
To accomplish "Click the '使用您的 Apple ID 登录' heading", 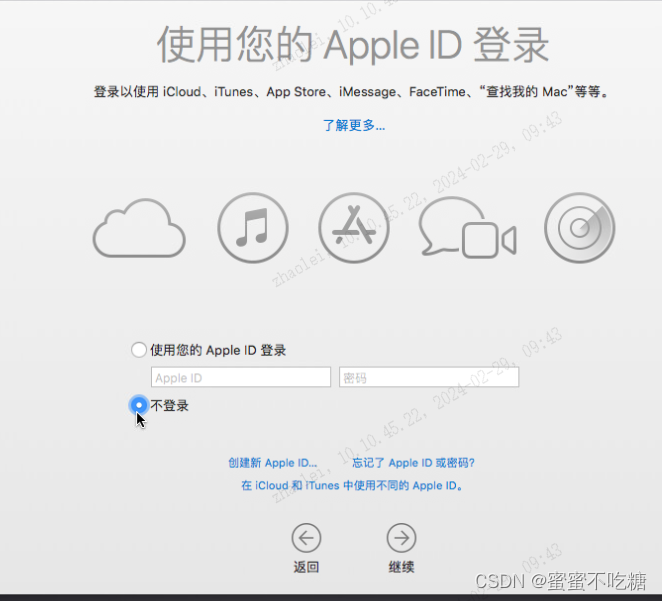I will pyautogui.click(x=353, y=45).
